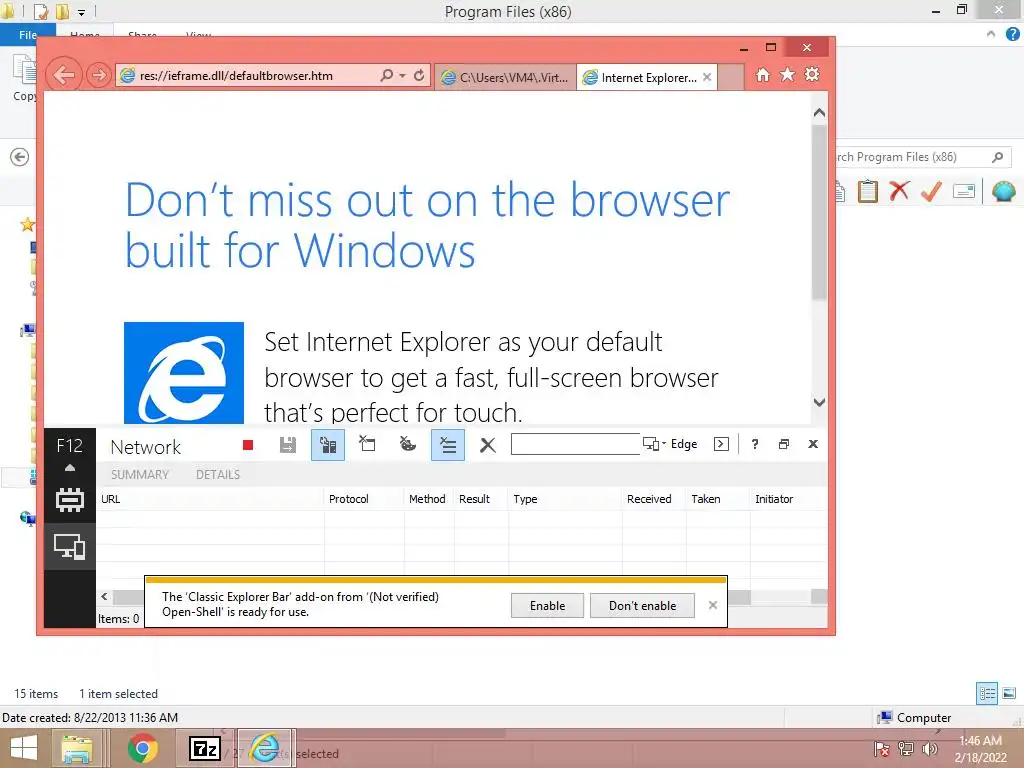1024x768 pixels.
Task: Stop network traffic capturing with the red square
Action: 248,445
